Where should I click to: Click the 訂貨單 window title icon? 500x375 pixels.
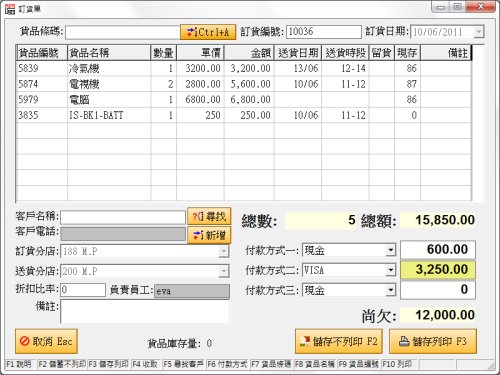pos(10,9)
